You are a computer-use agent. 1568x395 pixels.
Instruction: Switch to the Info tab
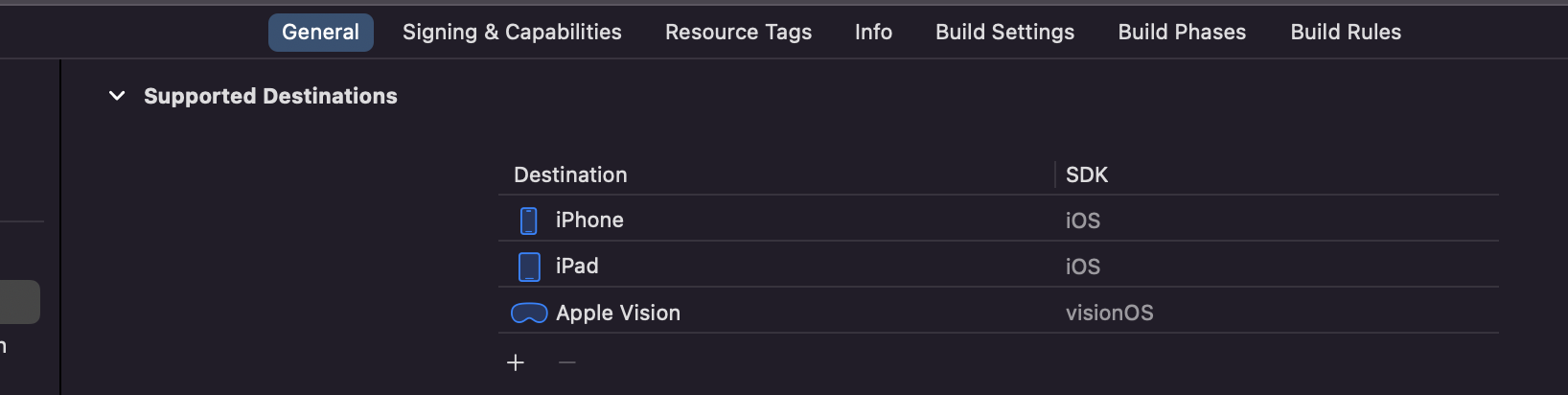click(873, 33)
